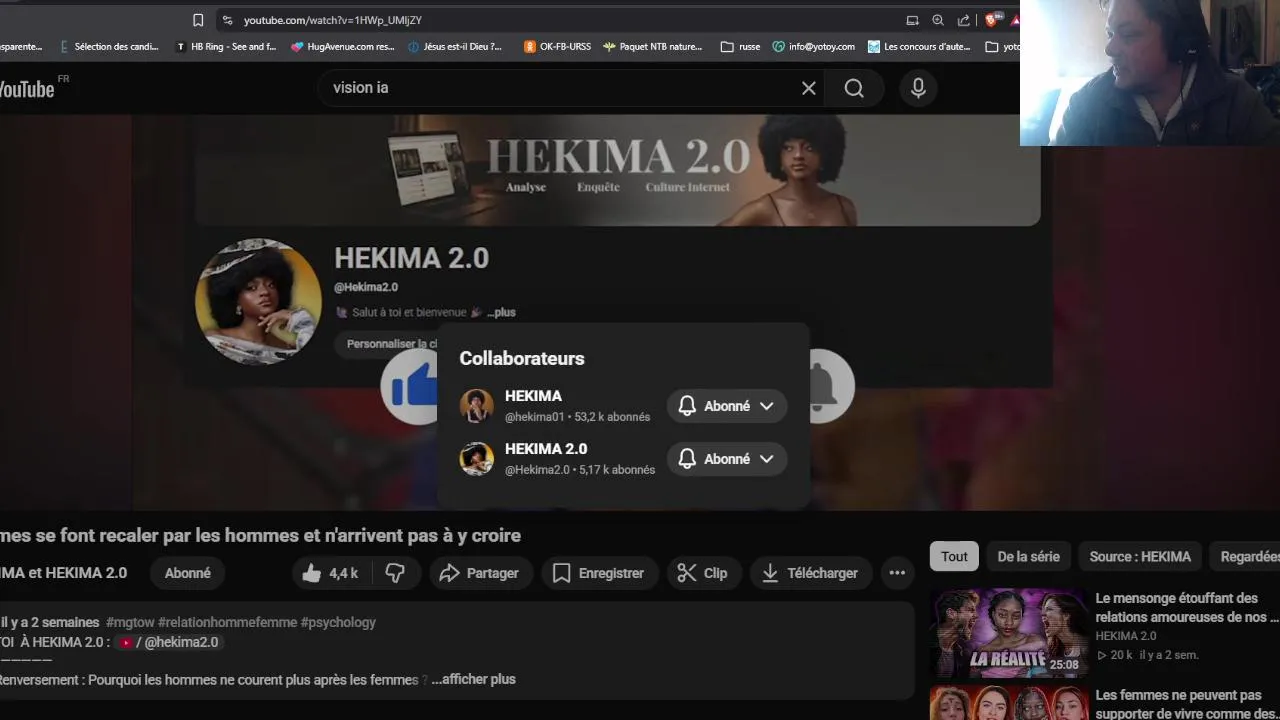1280x720 pixels.
Task: Open russe bookmarks folder
Action: click(x=741, y=46)
